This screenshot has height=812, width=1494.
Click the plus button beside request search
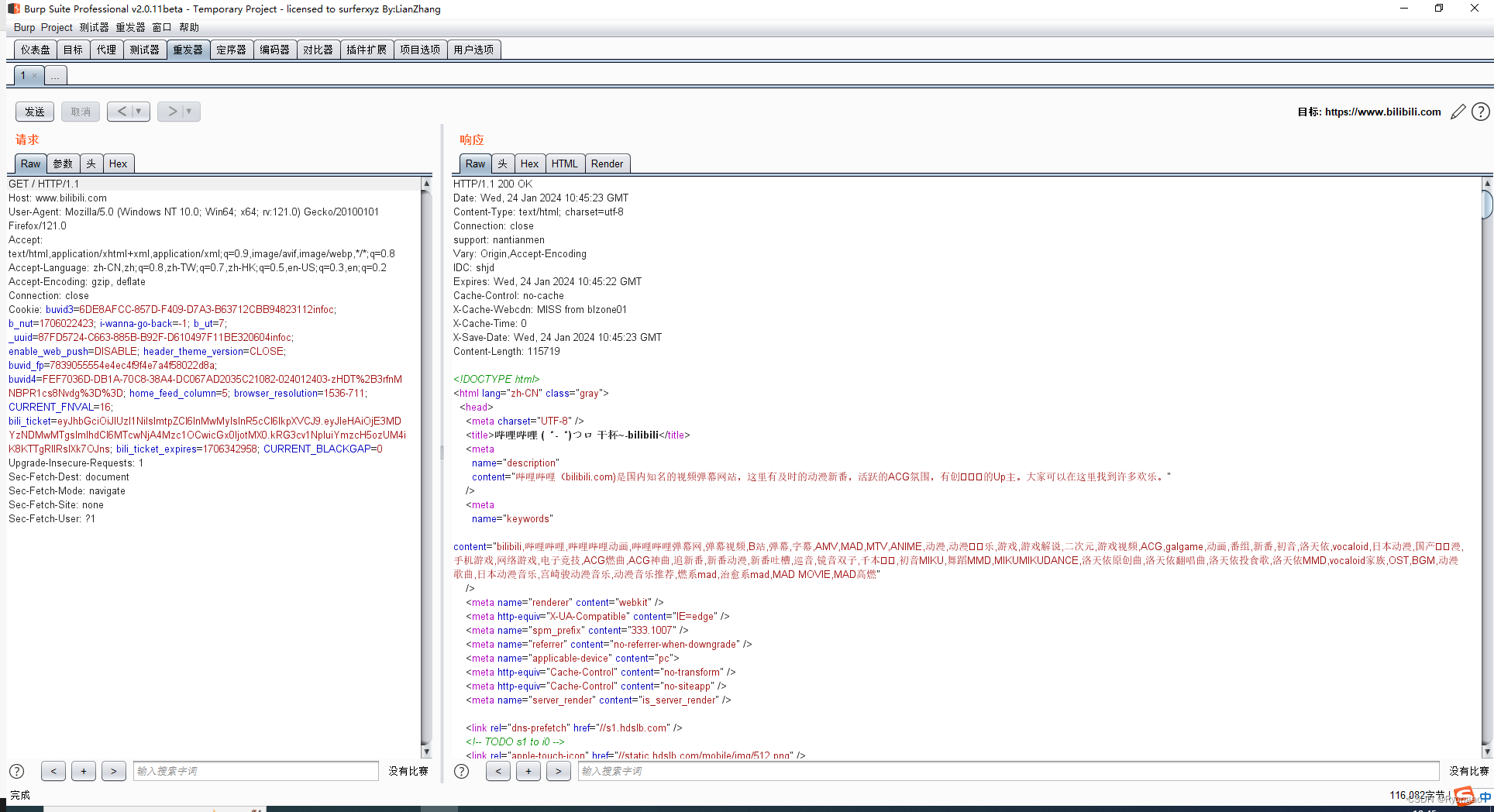pyautogui.click(x=84, y=771)
